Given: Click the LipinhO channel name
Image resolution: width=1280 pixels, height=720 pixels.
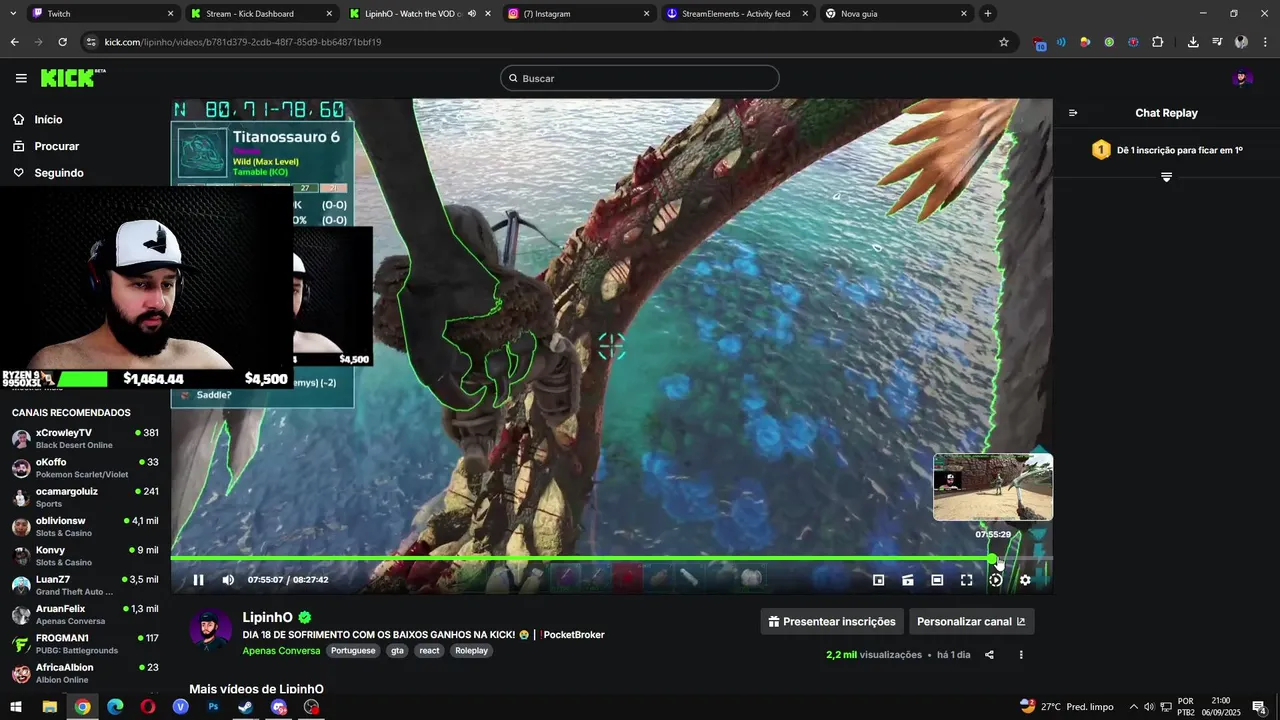Looking at the screenshot, I should click(x=267, y=618).
